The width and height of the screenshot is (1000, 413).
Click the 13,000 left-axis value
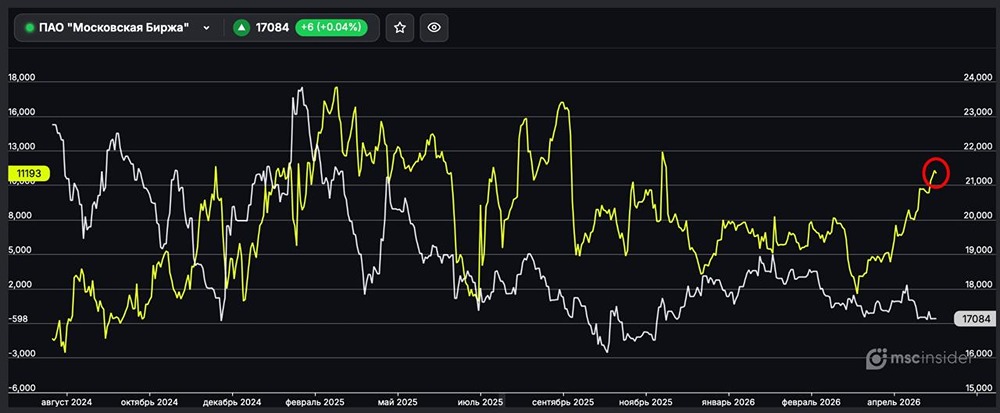[x=21, y=147]
